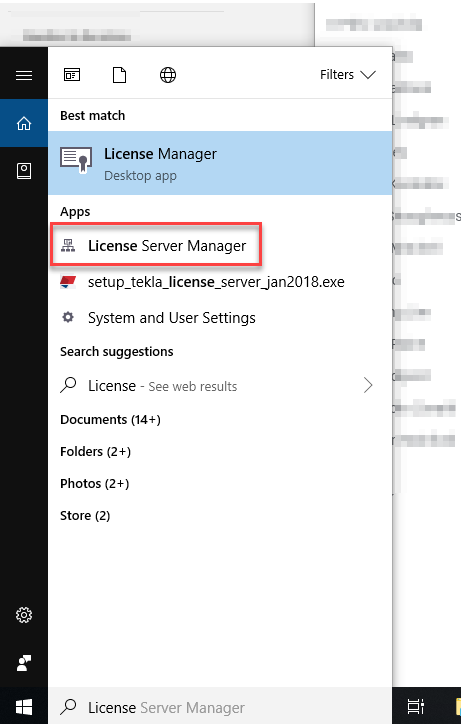461x724 pixels.
Task: Run setup_tekla_license_server_jan2018.exe
Action: click(x=220, y=282)
